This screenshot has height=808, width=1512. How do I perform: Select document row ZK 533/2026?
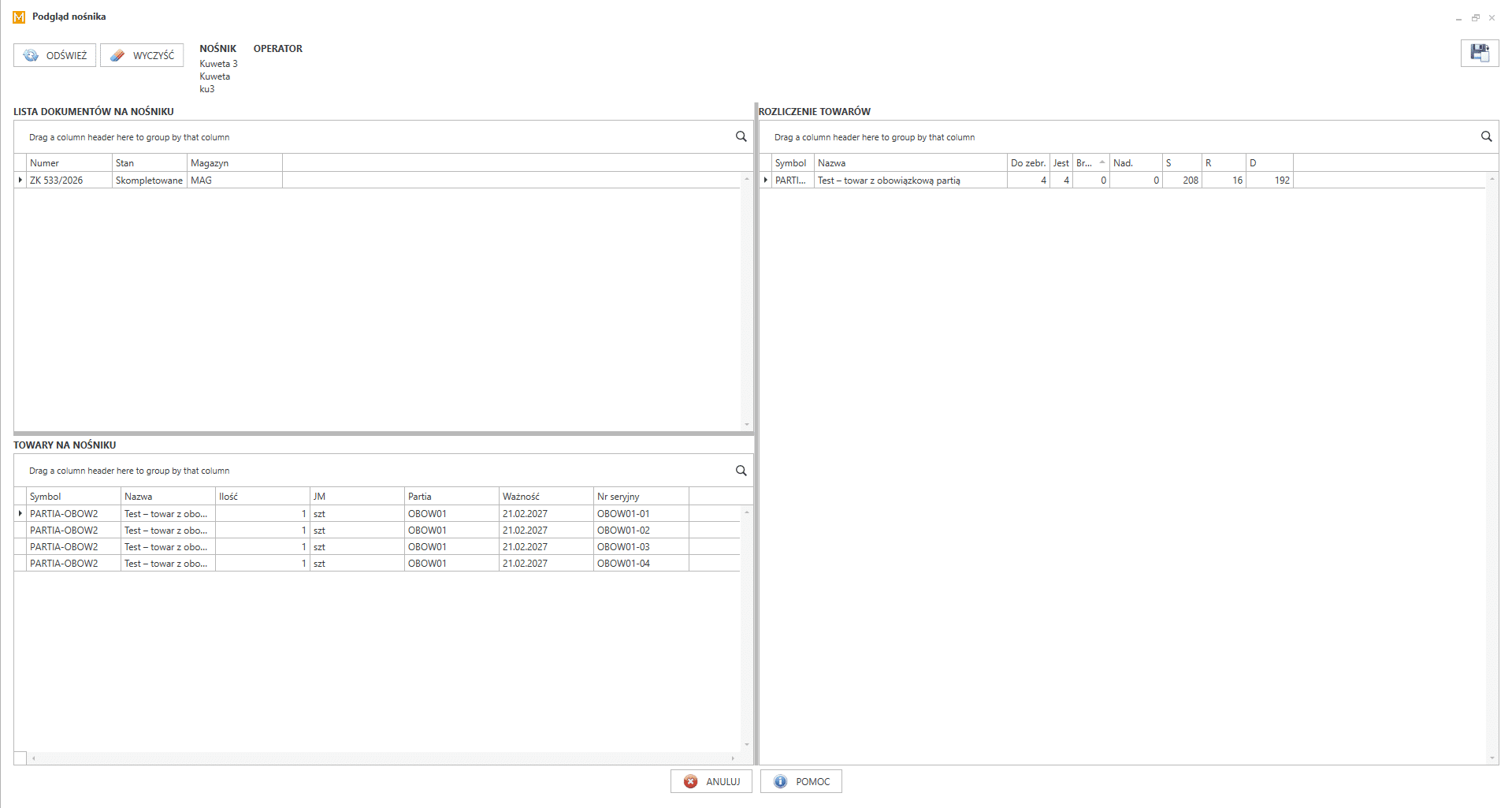(378, 180)
